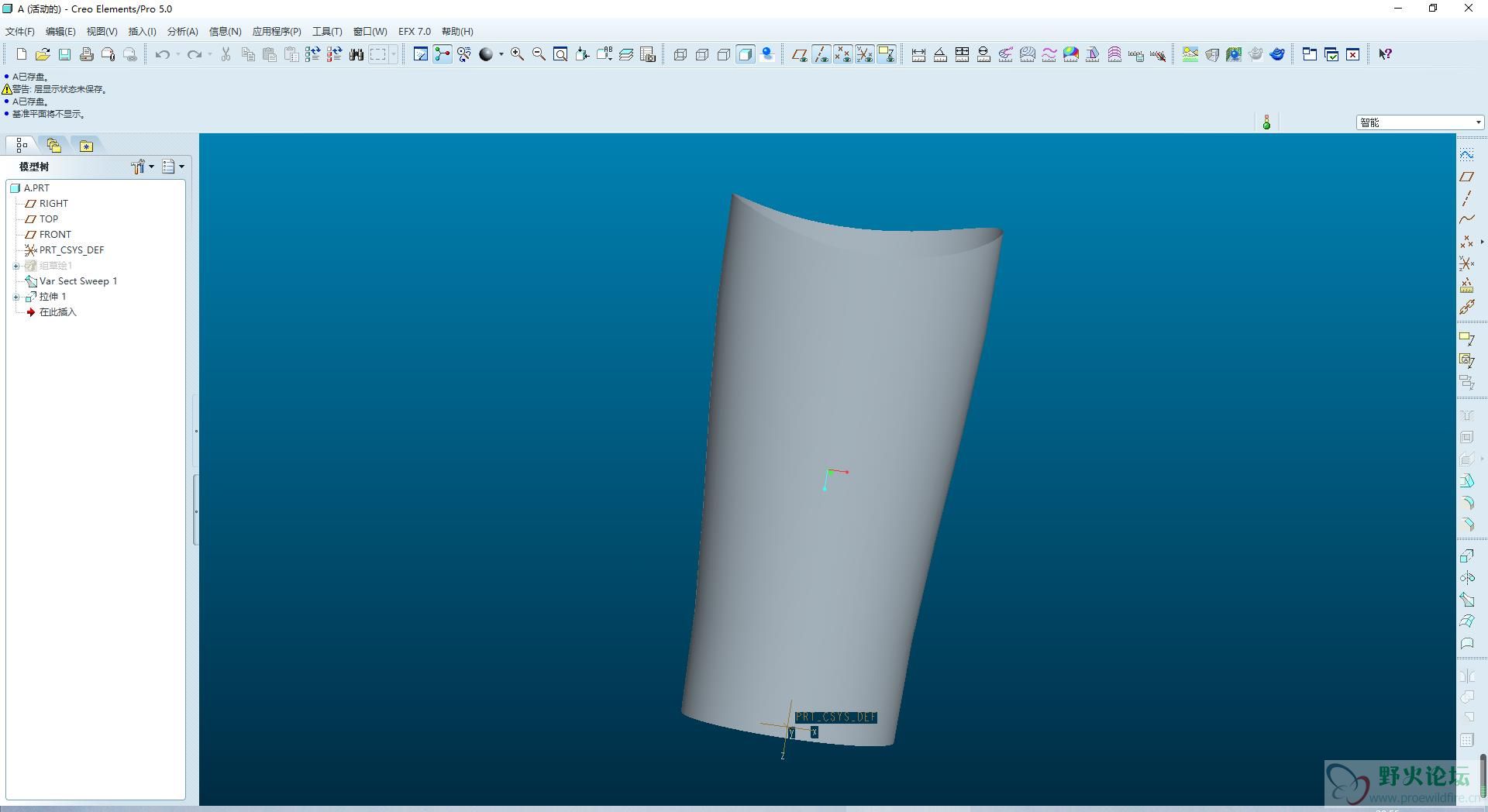Click the Zoom In magnifier

tap(517, 54)
